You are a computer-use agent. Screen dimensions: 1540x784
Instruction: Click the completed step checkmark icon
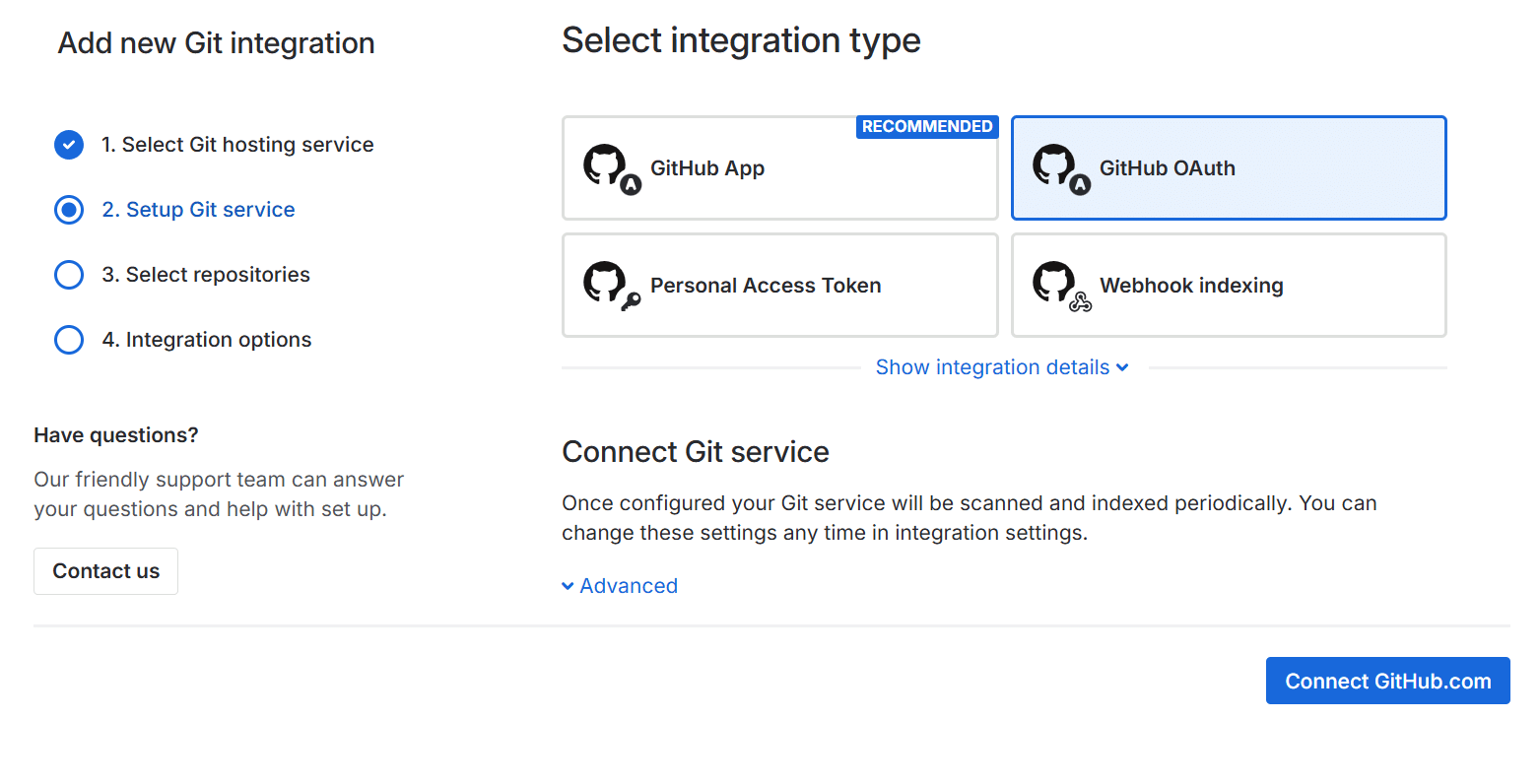[x=69, y=145]
